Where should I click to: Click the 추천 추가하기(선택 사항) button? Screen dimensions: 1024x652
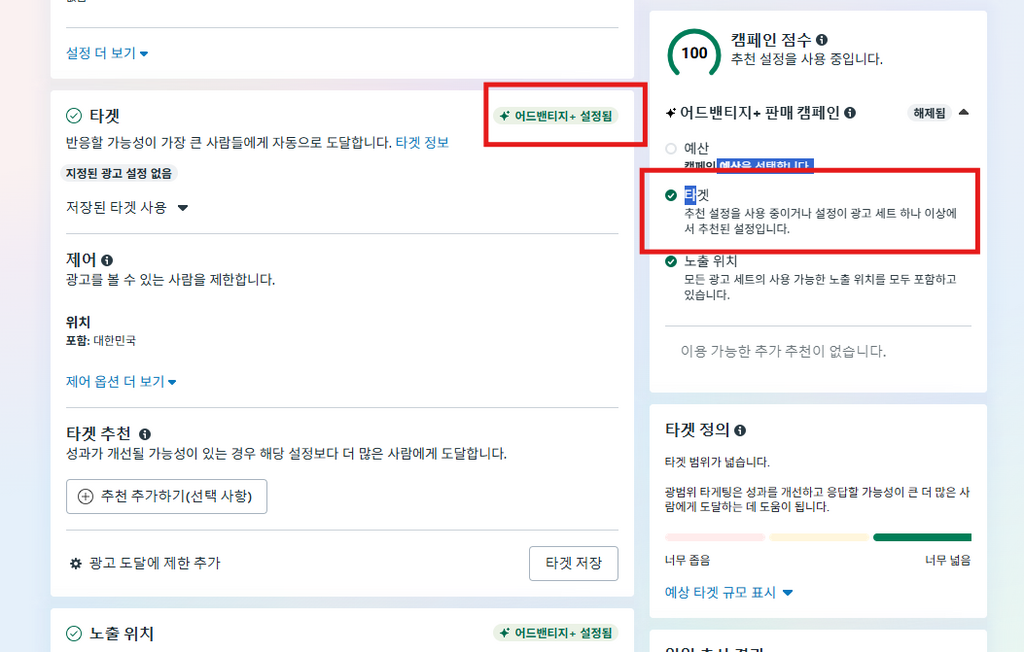click(x=167, y=497)
